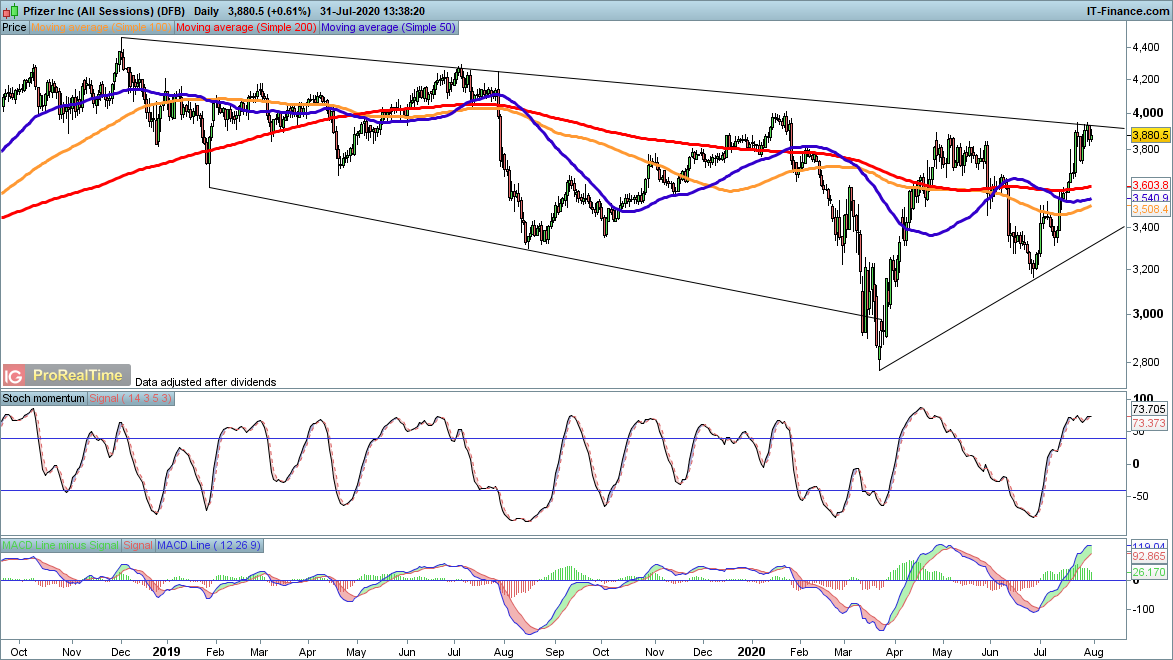Click the 73.705 stochastic value tag
The height and width of the screenshot is (660, 1173).
(1150, 411)
